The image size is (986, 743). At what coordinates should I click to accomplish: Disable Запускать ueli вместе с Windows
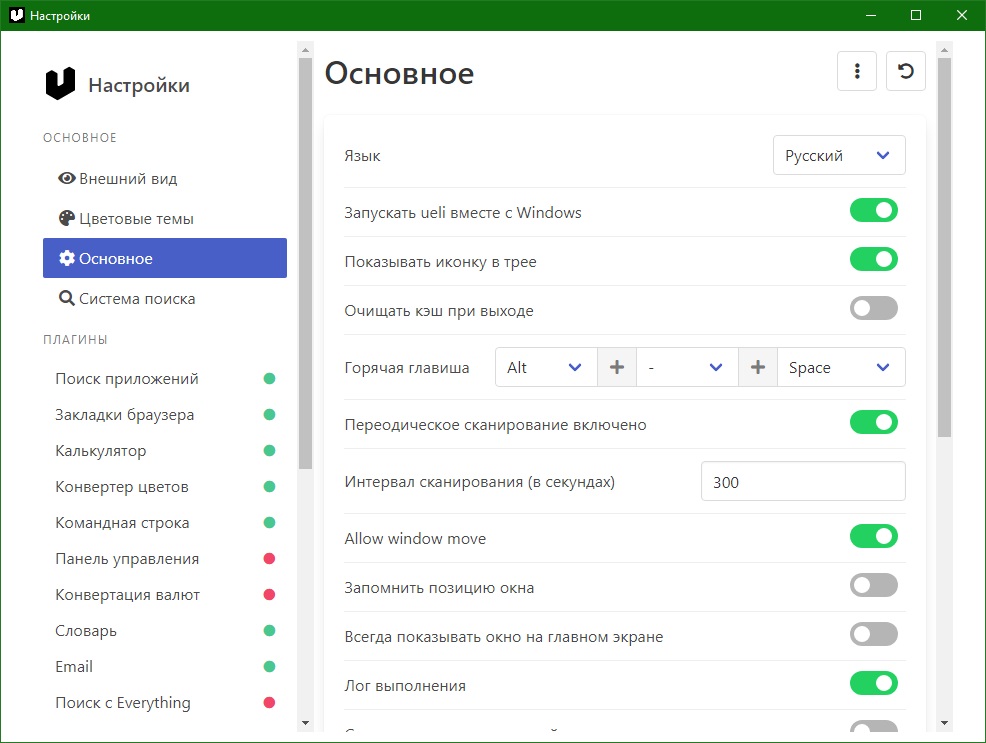pyautogui.click(x=873, y=211)
